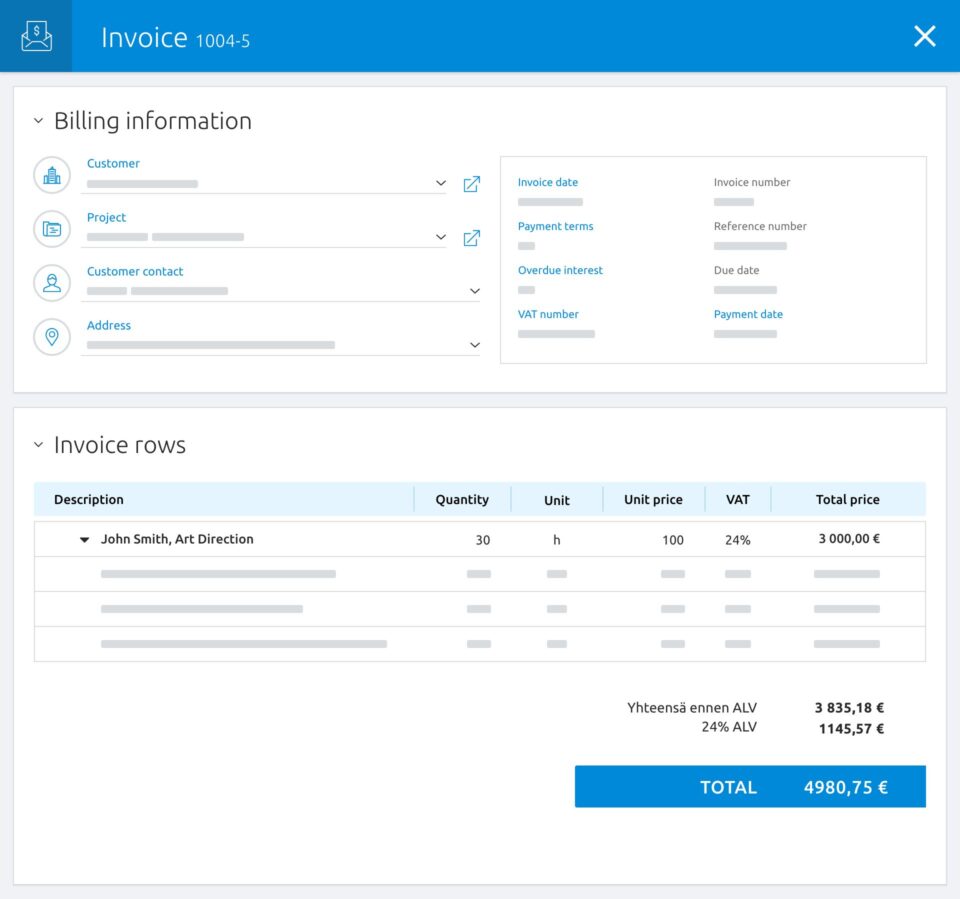Close the invoice window with X
This screenshot has height=899, width=960.
(x=924, y=36)
